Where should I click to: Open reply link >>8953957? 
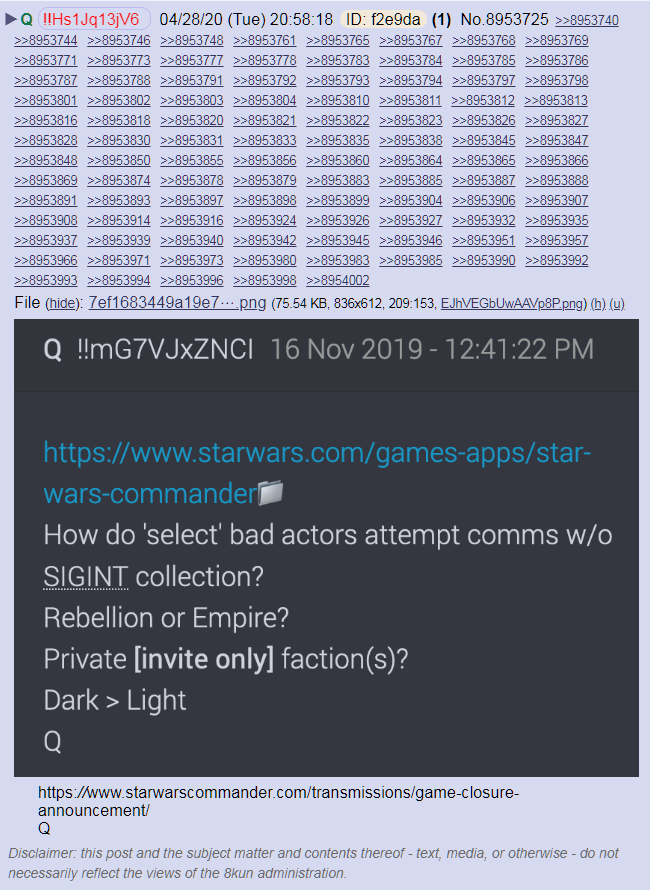[557, 241]
